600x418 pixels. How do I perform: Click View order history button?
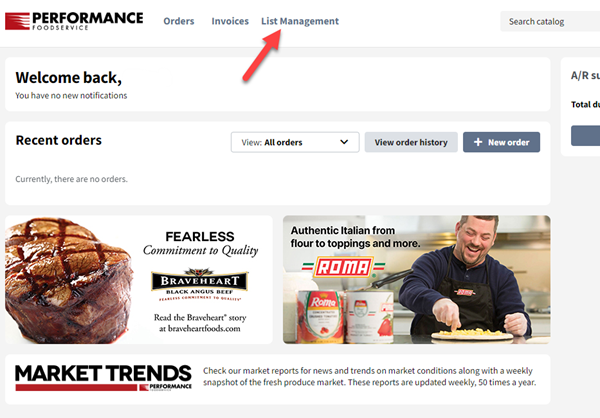[x=411, y=142]
